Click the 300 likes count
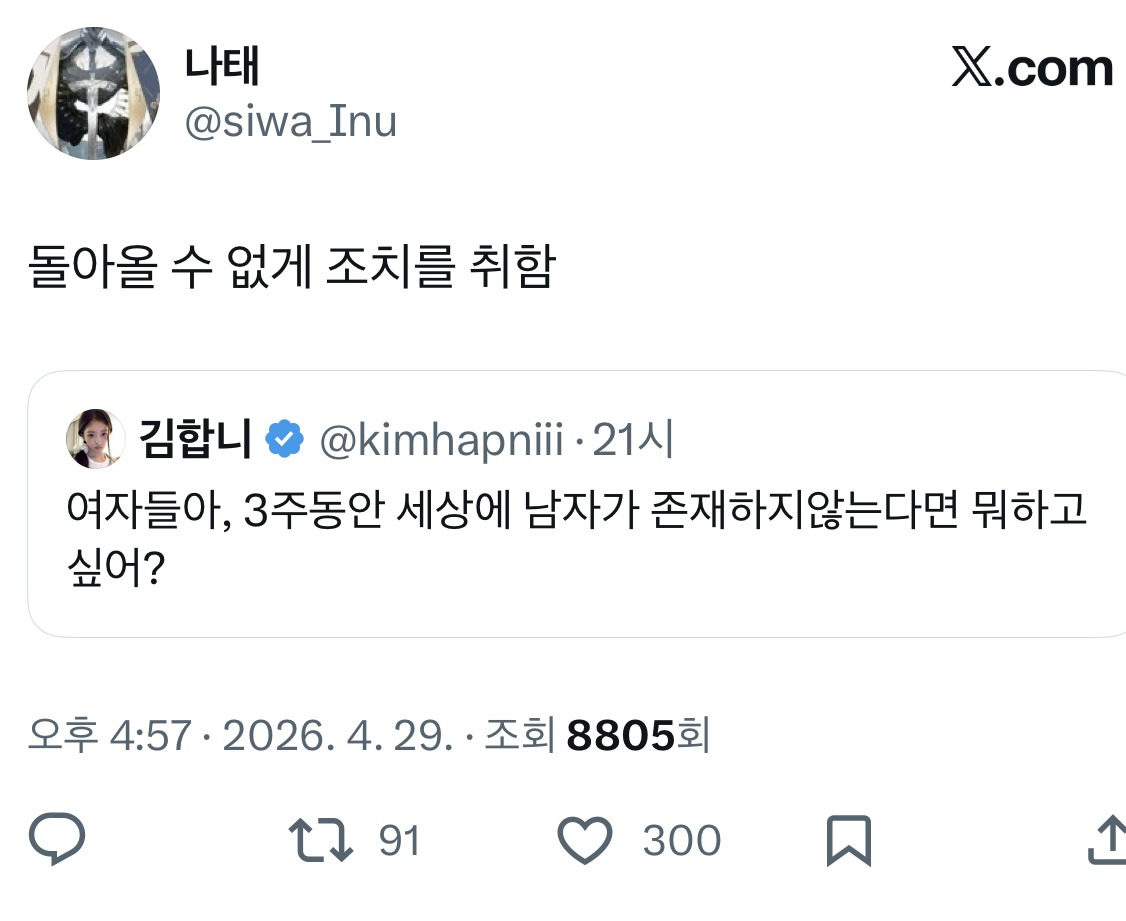The height and width of the screenshot is (921, 1126). pyautogui.click(x=681, y=841)
